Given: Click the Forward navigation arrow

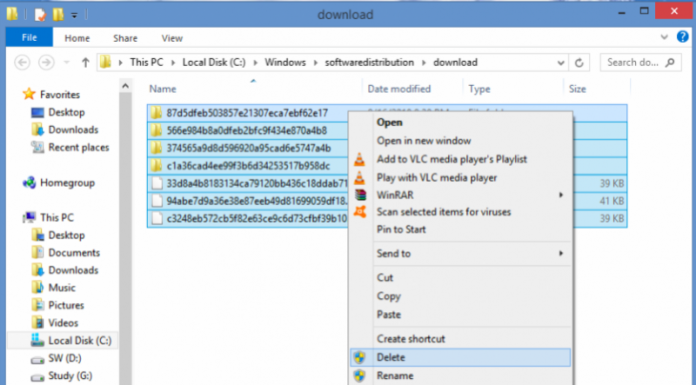Looking at the screenshot, I should coord(46,63).
